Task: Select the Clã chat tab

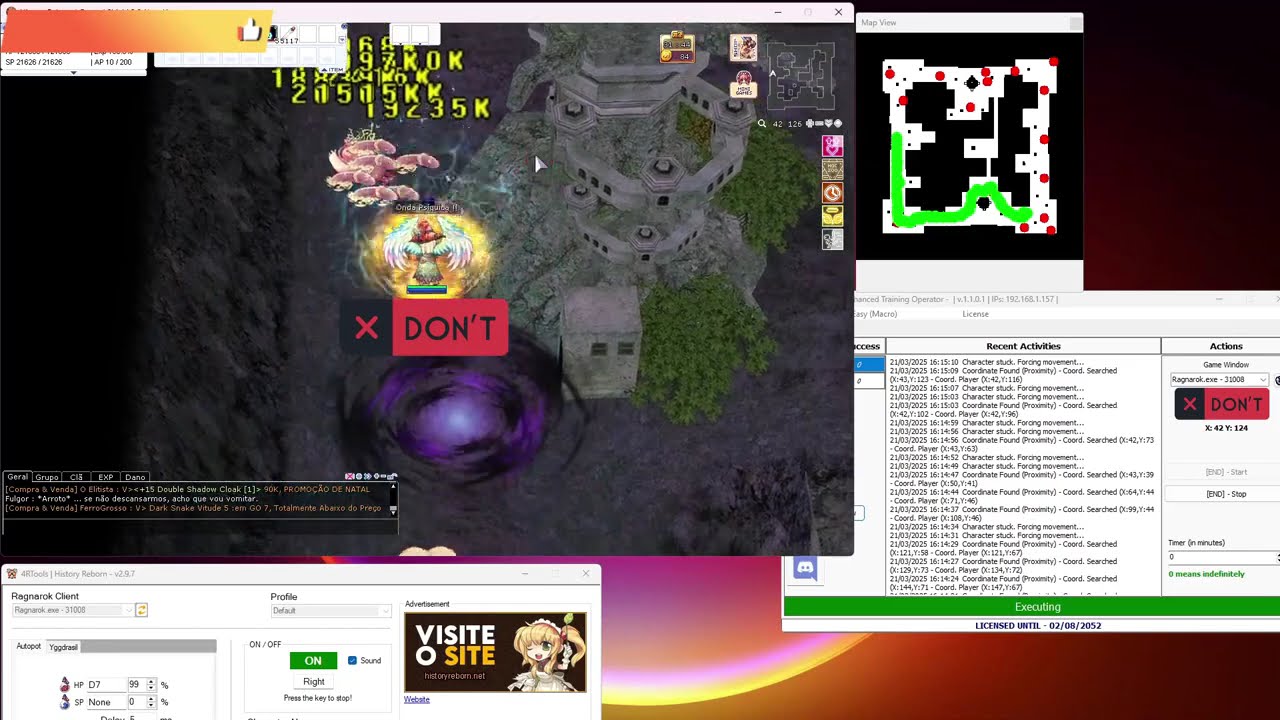Action: [76, 477]
